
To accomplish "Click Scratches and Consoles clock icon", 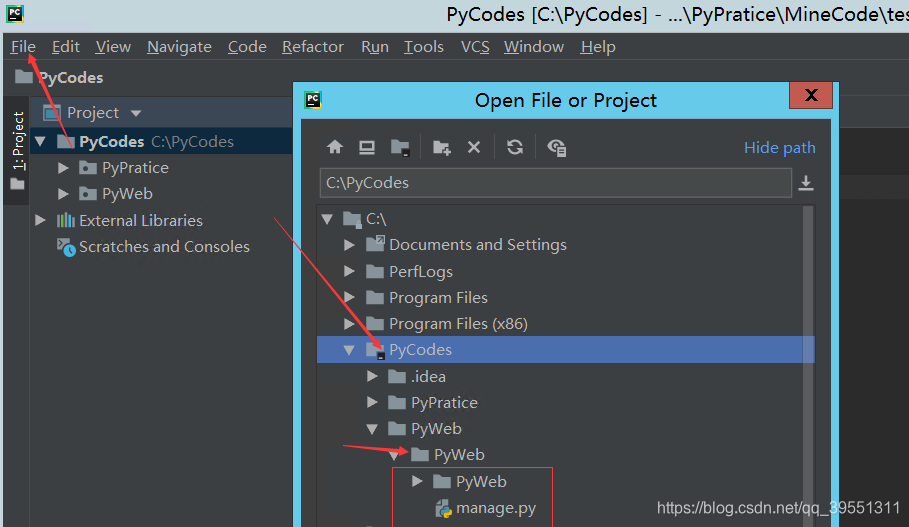I will coord(66,247).
